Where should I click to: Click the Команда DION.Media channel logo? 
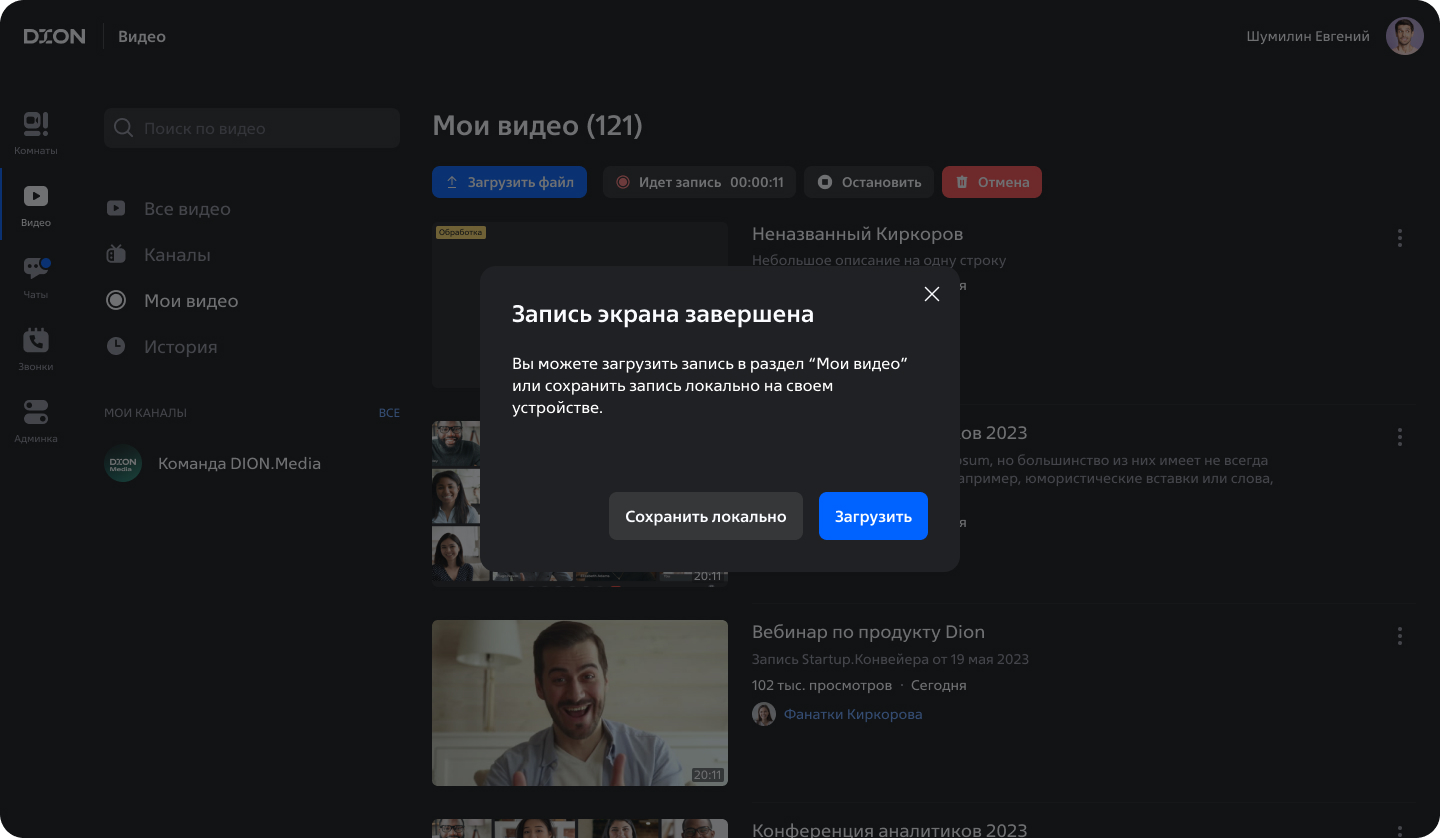pos(124,464)
